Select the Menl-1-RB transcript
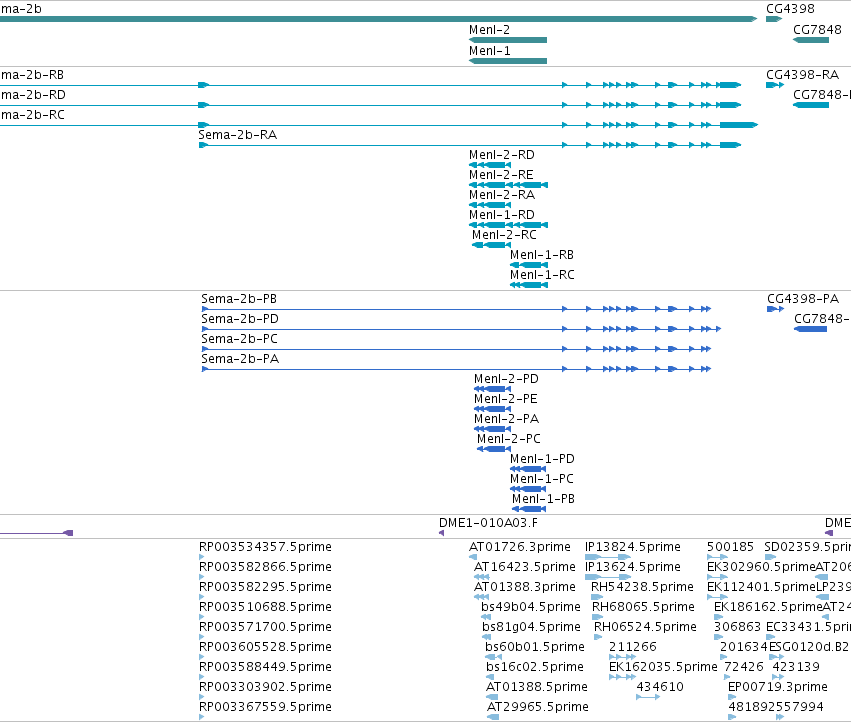 click(x=529, y=265)
